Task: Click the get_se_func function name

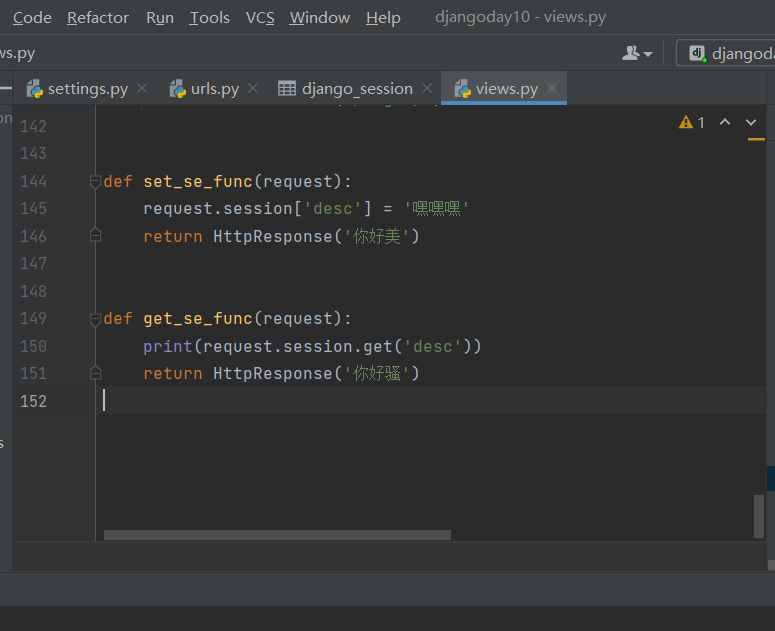Action: tap(198, 318)
